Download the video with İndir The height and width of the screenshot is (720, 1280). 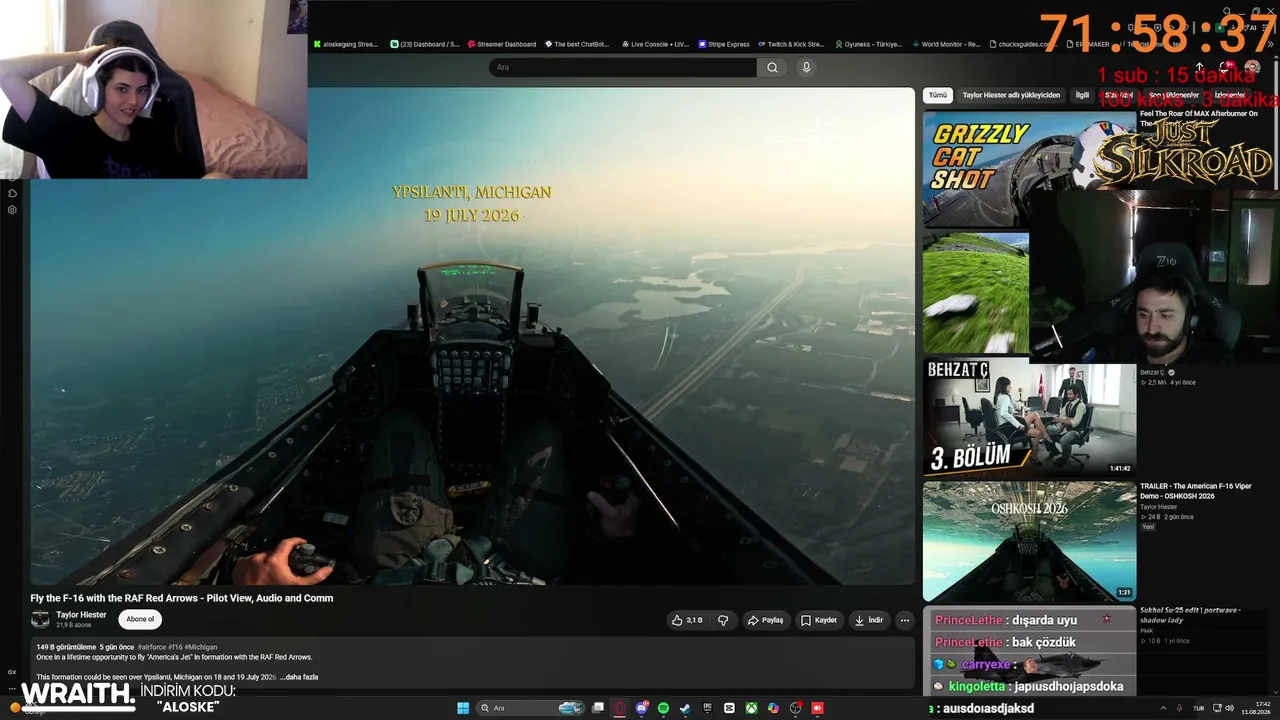868,620
